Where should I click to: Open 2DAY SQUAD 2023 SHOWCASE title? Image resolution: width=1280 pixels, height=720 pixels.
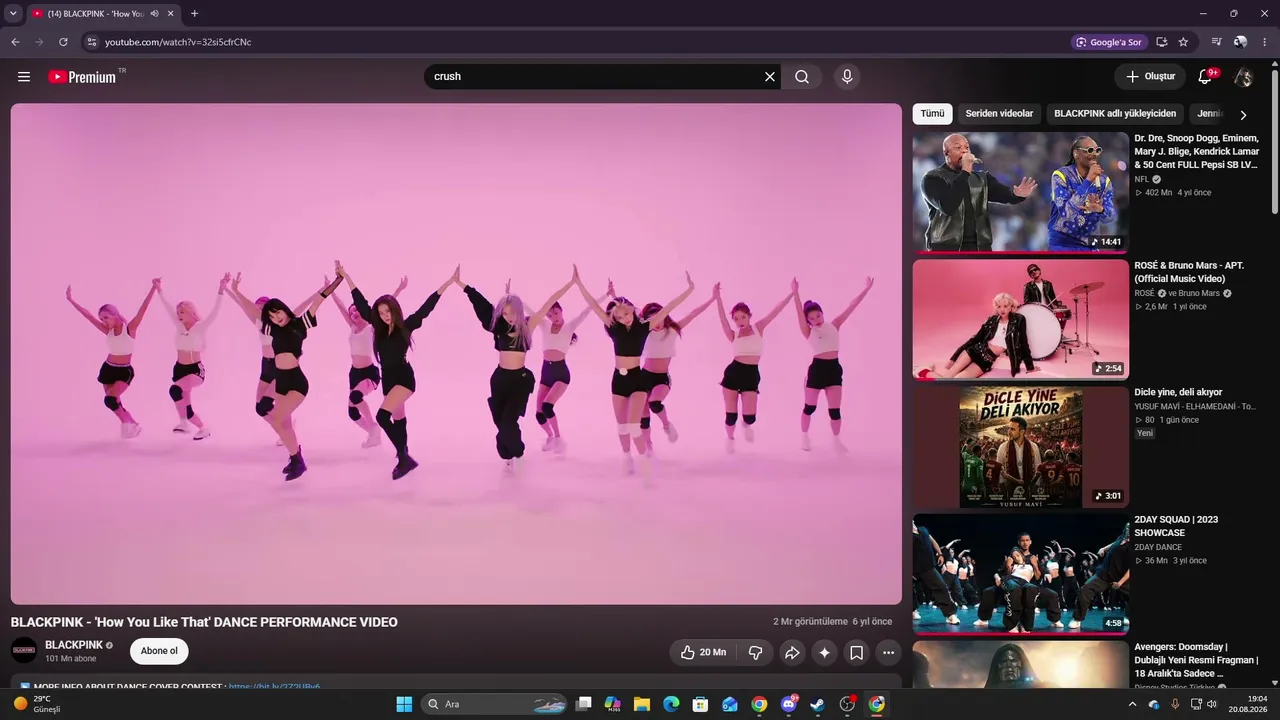coord(1176,526)
